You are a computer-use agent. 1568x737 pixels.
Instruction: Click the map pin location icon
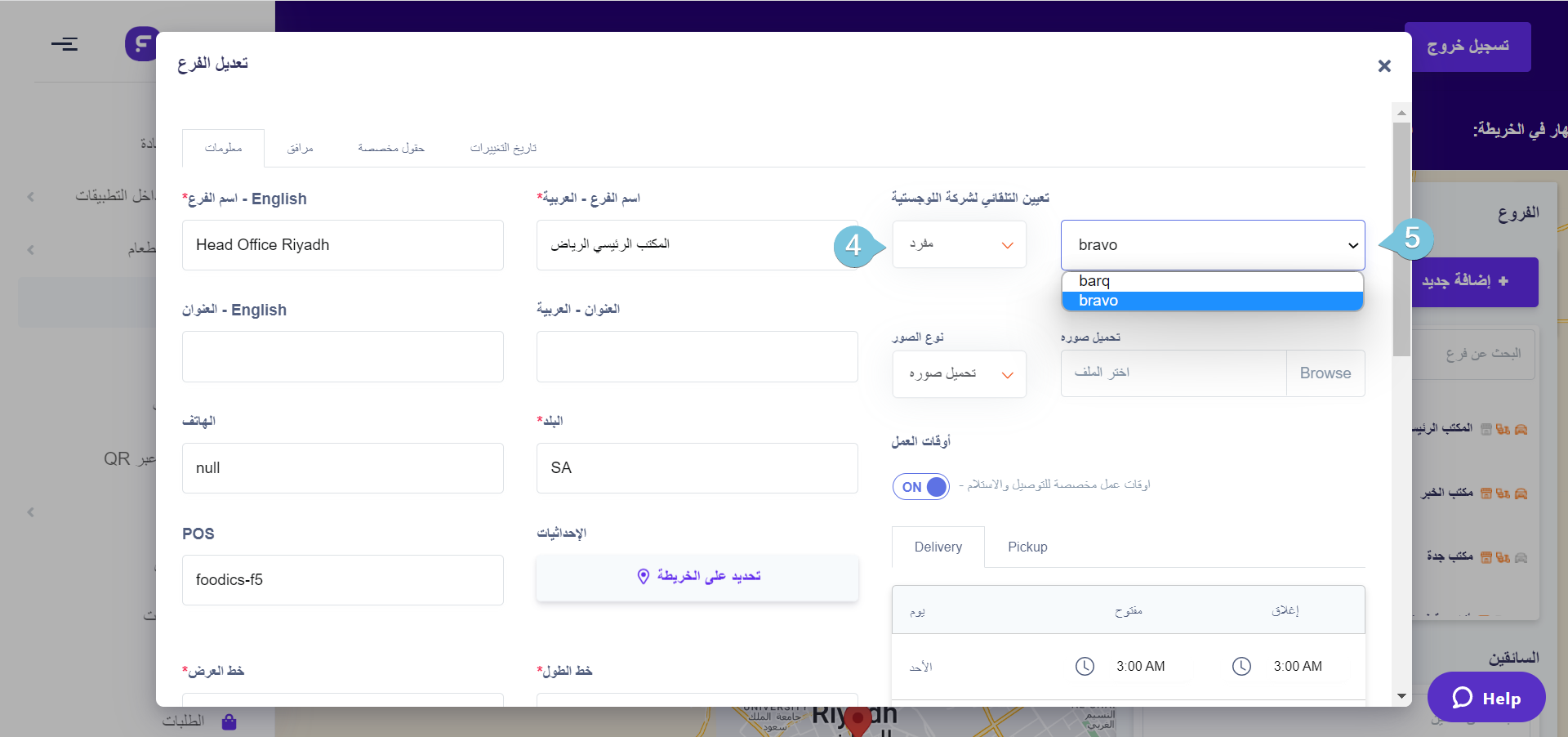point(644,577)
